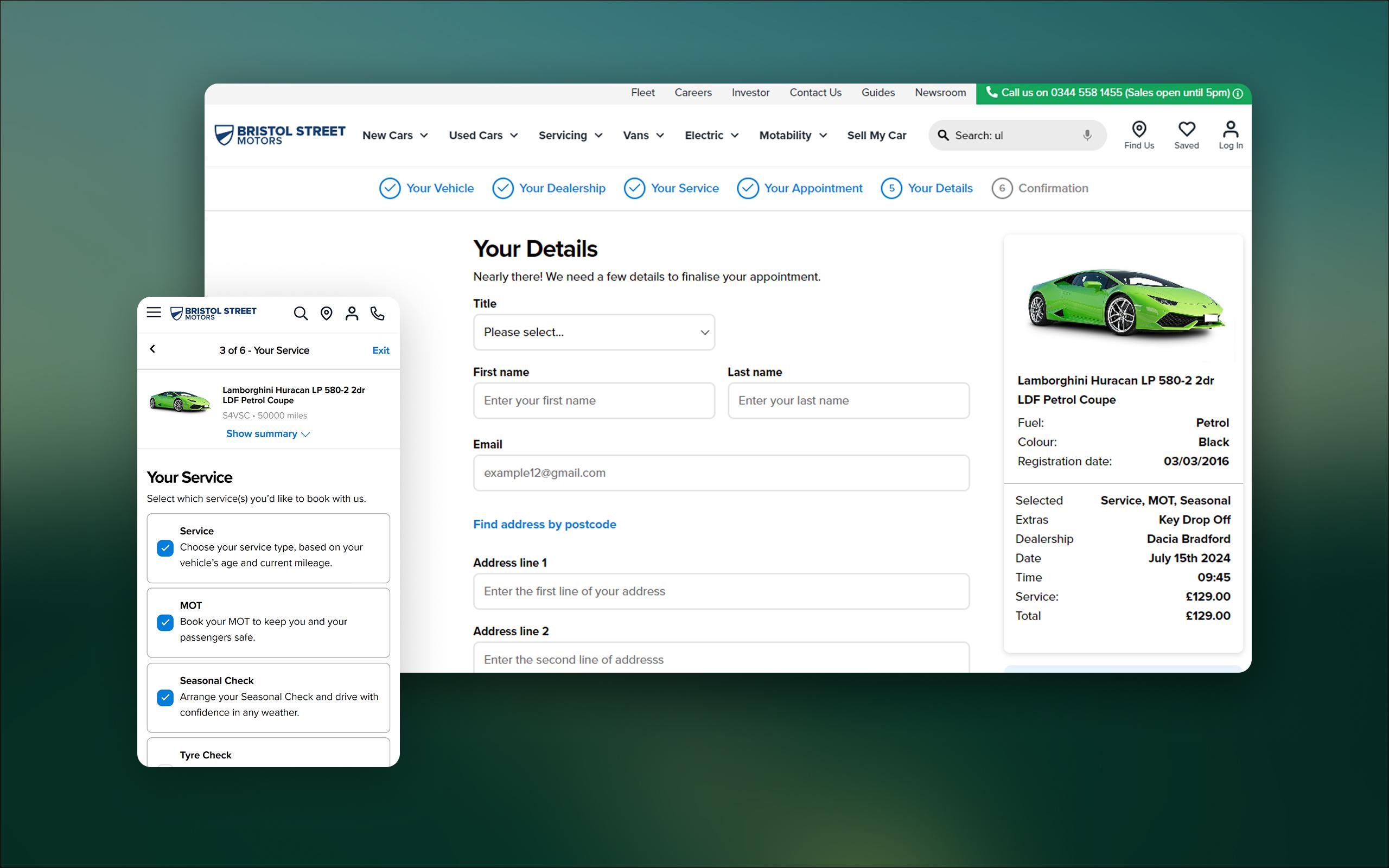Click Find address by postcode link

[x=544, y=524]
